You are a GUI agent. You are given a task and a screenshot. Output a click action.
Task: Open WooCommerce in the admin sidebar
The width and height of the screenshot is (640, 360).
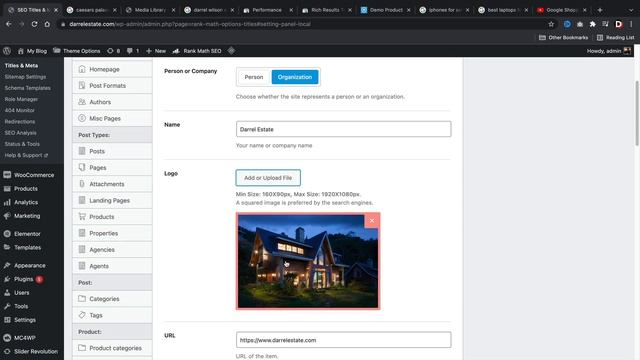pos(32,175)
